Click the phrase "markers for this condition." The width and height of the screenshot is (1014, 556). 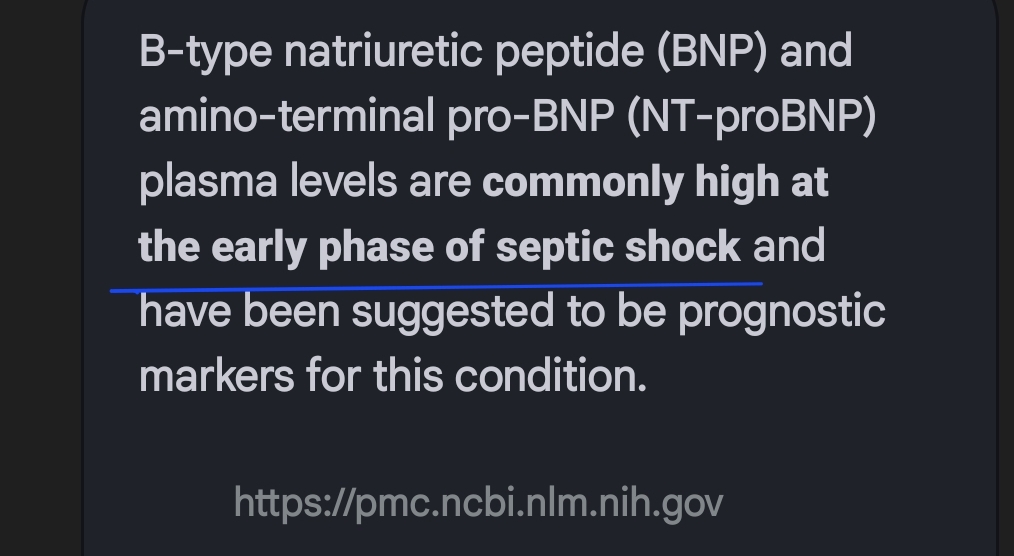(392, 377)
